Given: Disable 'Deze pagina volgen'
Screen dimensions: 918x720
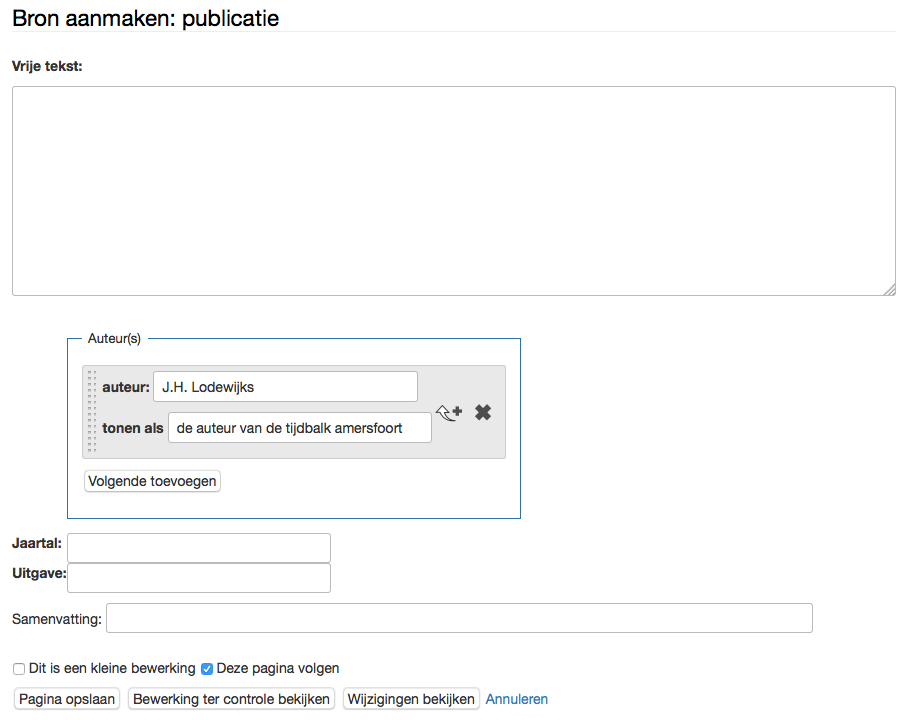Looking at the screenshot, I should 206,668.
